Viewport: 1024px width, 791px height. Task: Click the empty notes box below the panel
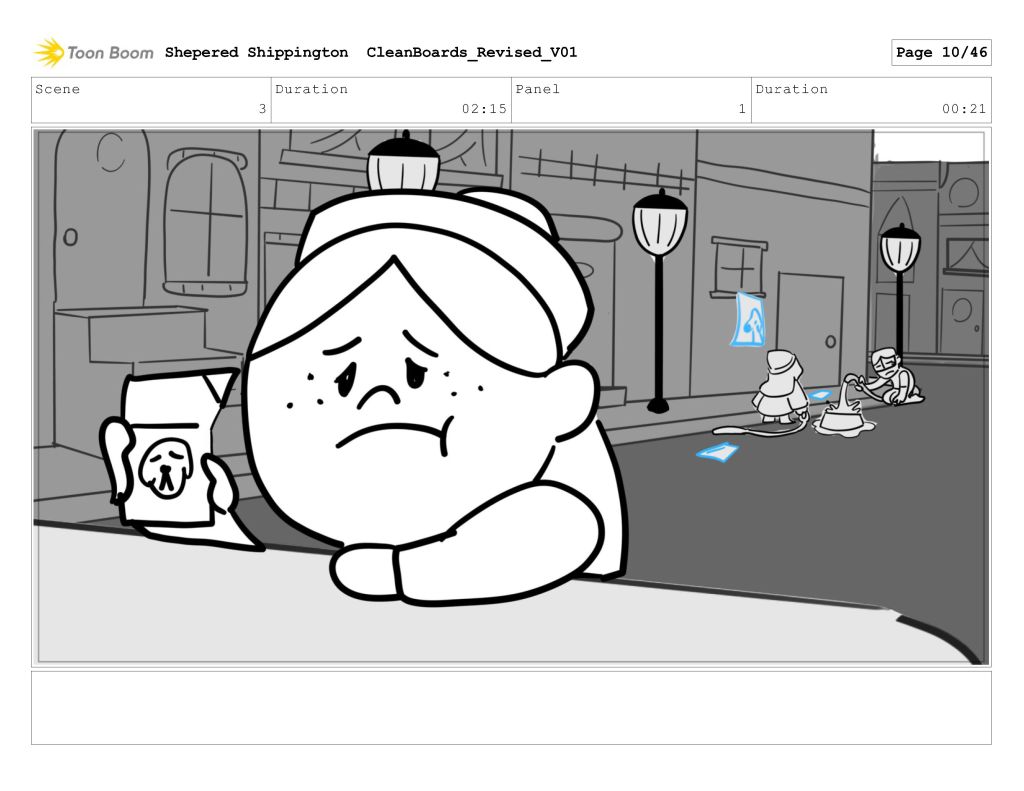point(511,707)
